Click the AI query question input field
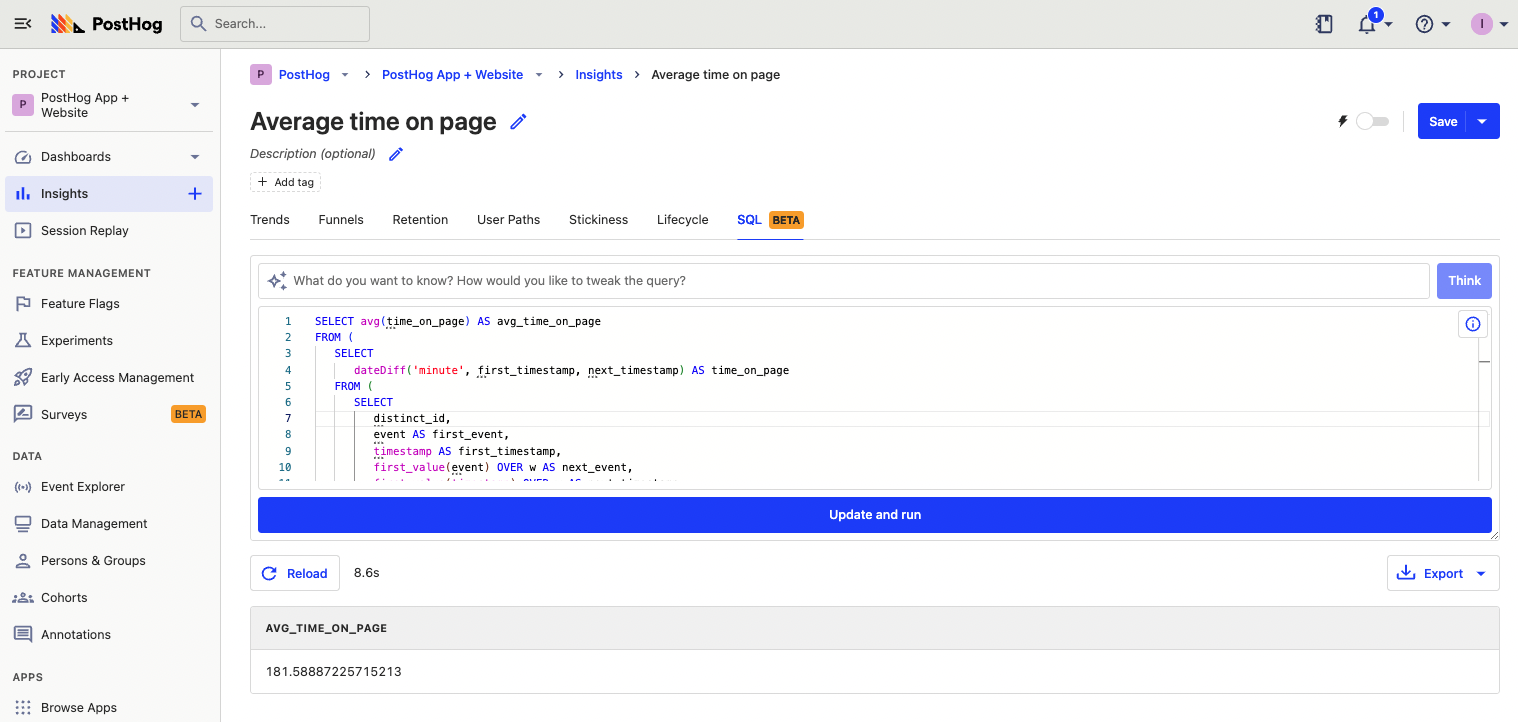 pos(800,280)
